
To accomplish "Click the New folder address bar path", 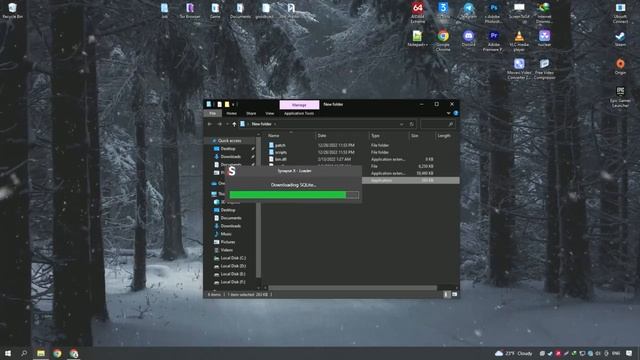I will (x=261, y=124).
